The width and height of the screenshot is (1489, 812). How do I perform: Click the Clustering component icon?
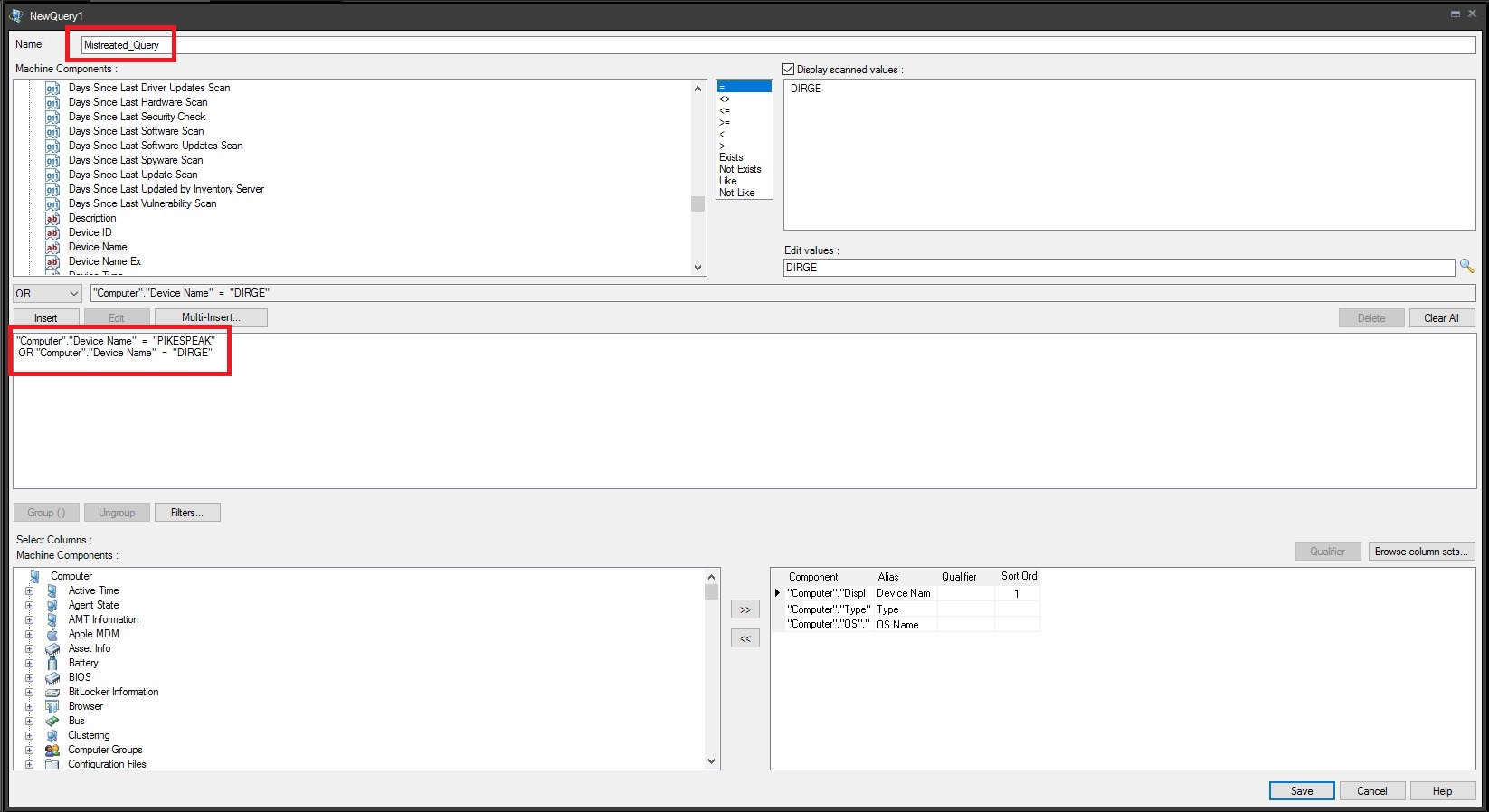point(52,735)
